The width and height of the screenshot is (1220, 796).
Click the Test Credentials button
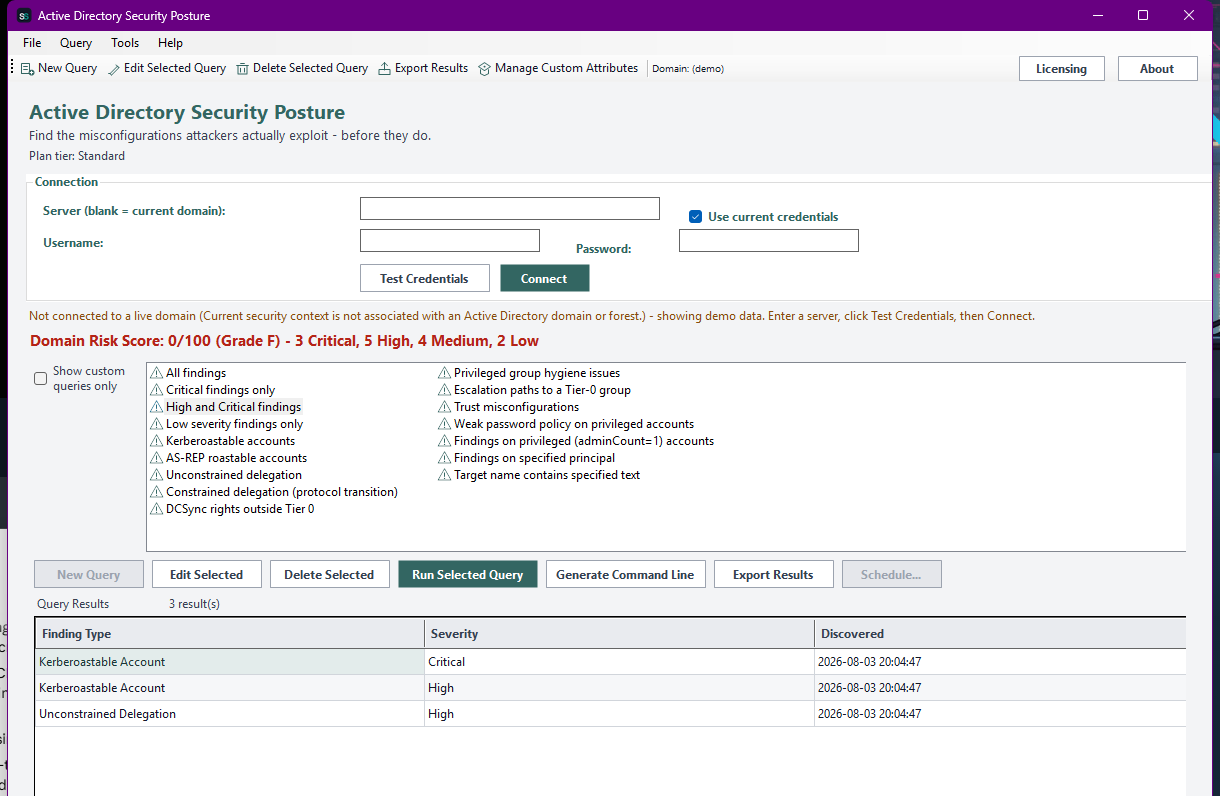click(424, 278)
